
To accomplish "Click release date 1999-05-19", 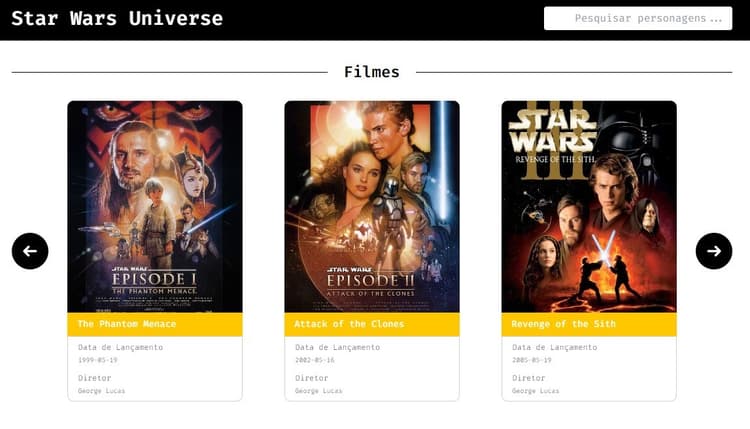I will (98, 360).
